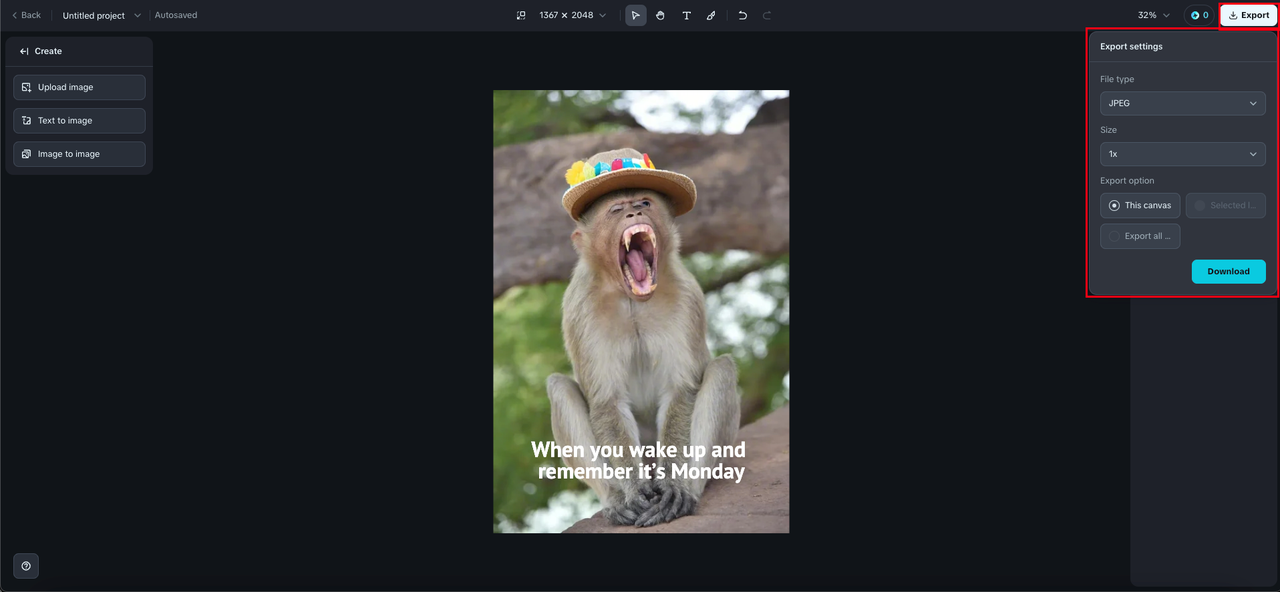
Task: Click Text to image
Action: coord(79,121)
